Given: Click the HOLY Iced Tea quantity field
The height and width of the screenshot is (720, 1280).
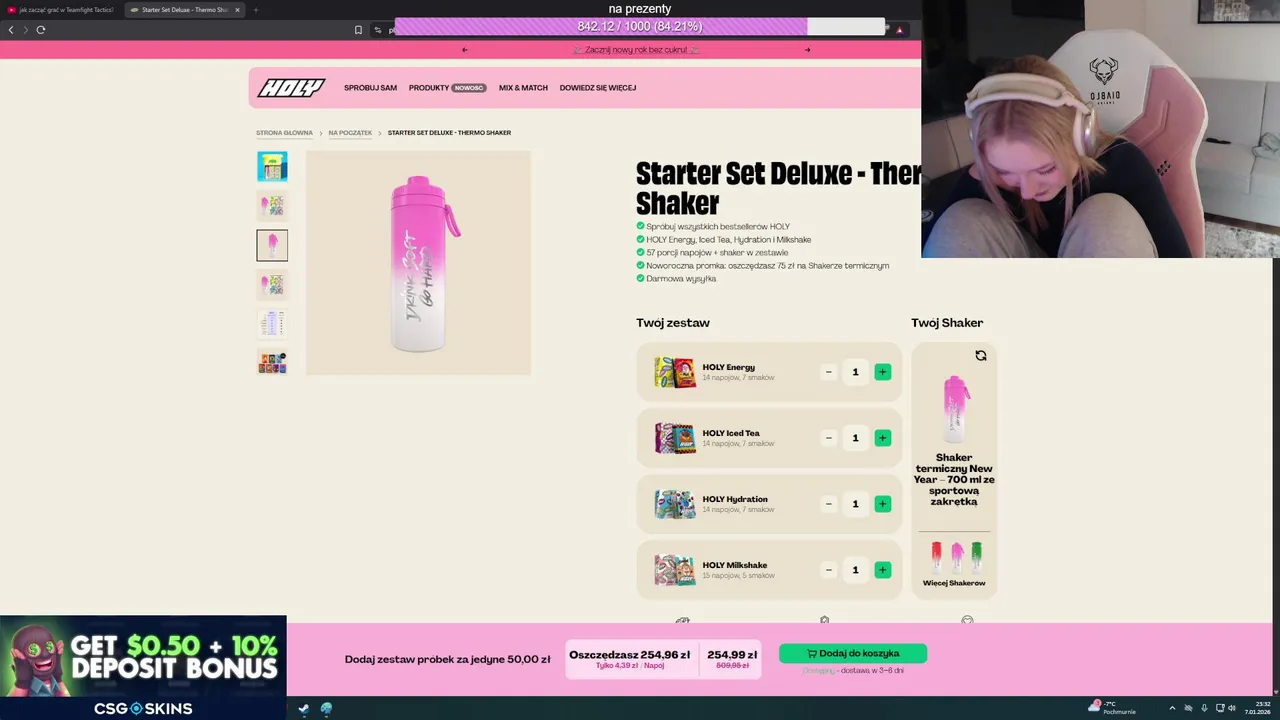Looking at the screenshot, I should (855, 438).
